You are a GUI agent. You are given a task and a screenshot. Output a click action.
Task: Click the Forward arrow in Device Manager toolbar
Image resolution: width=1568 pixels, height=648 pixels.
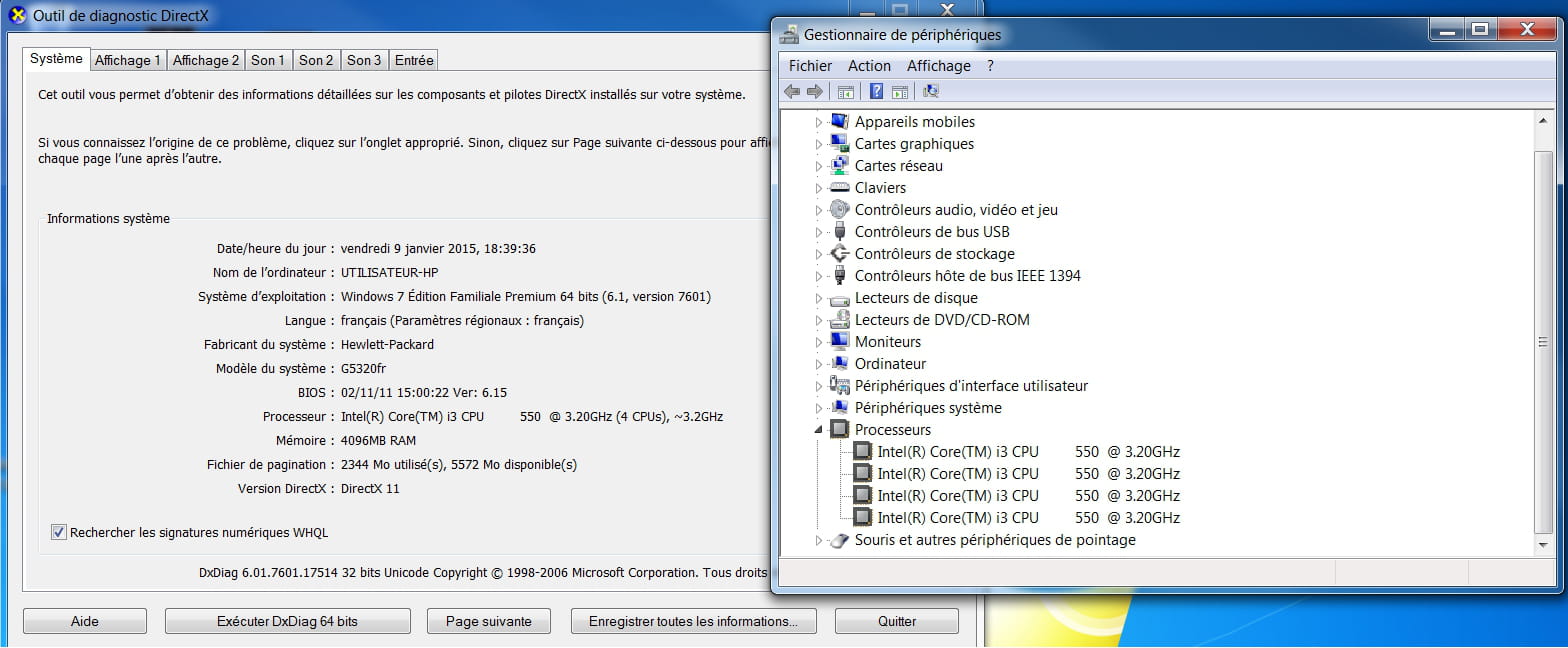814,92
